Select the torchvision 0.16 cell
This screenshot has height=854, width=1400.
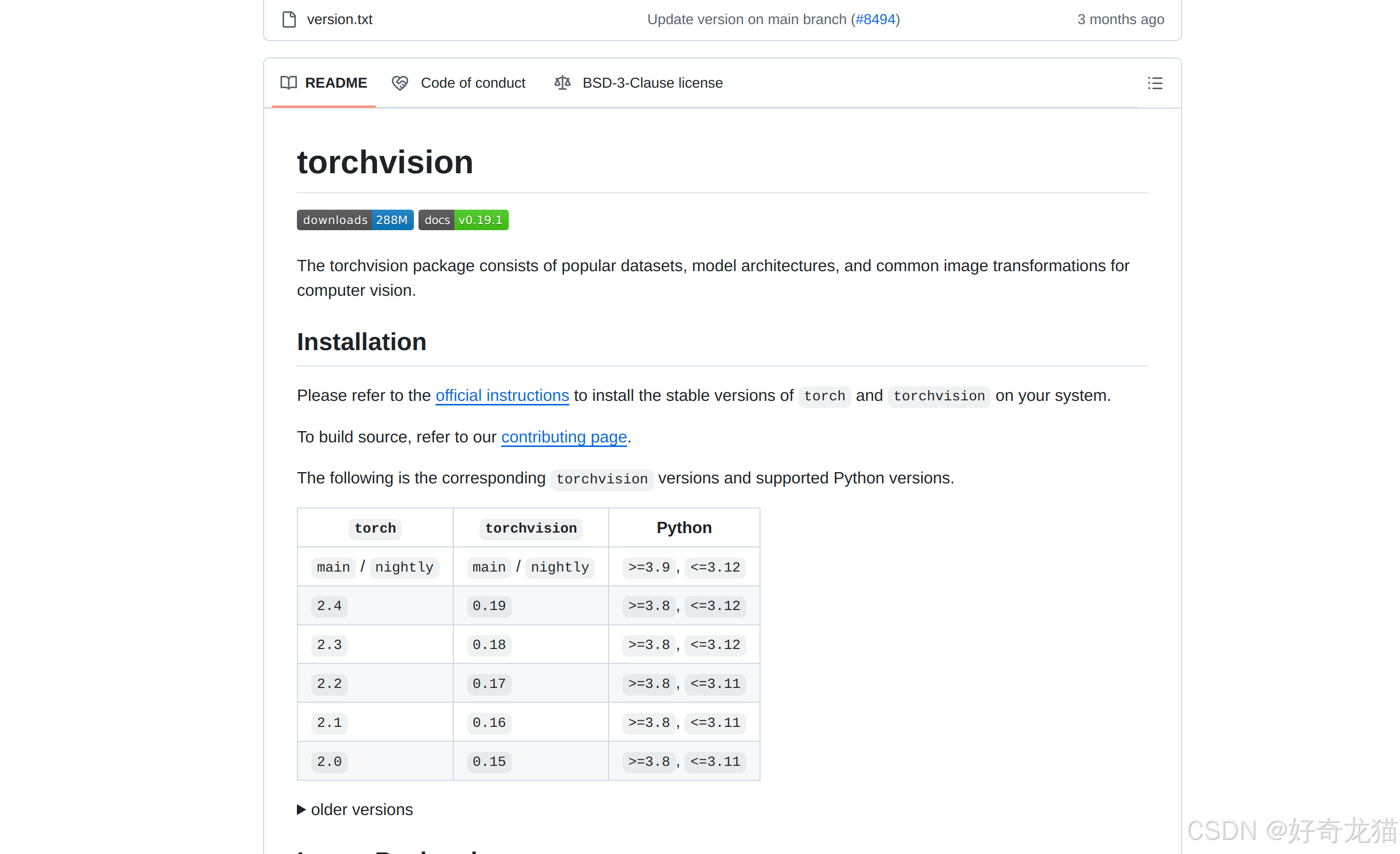coord(531,722)
